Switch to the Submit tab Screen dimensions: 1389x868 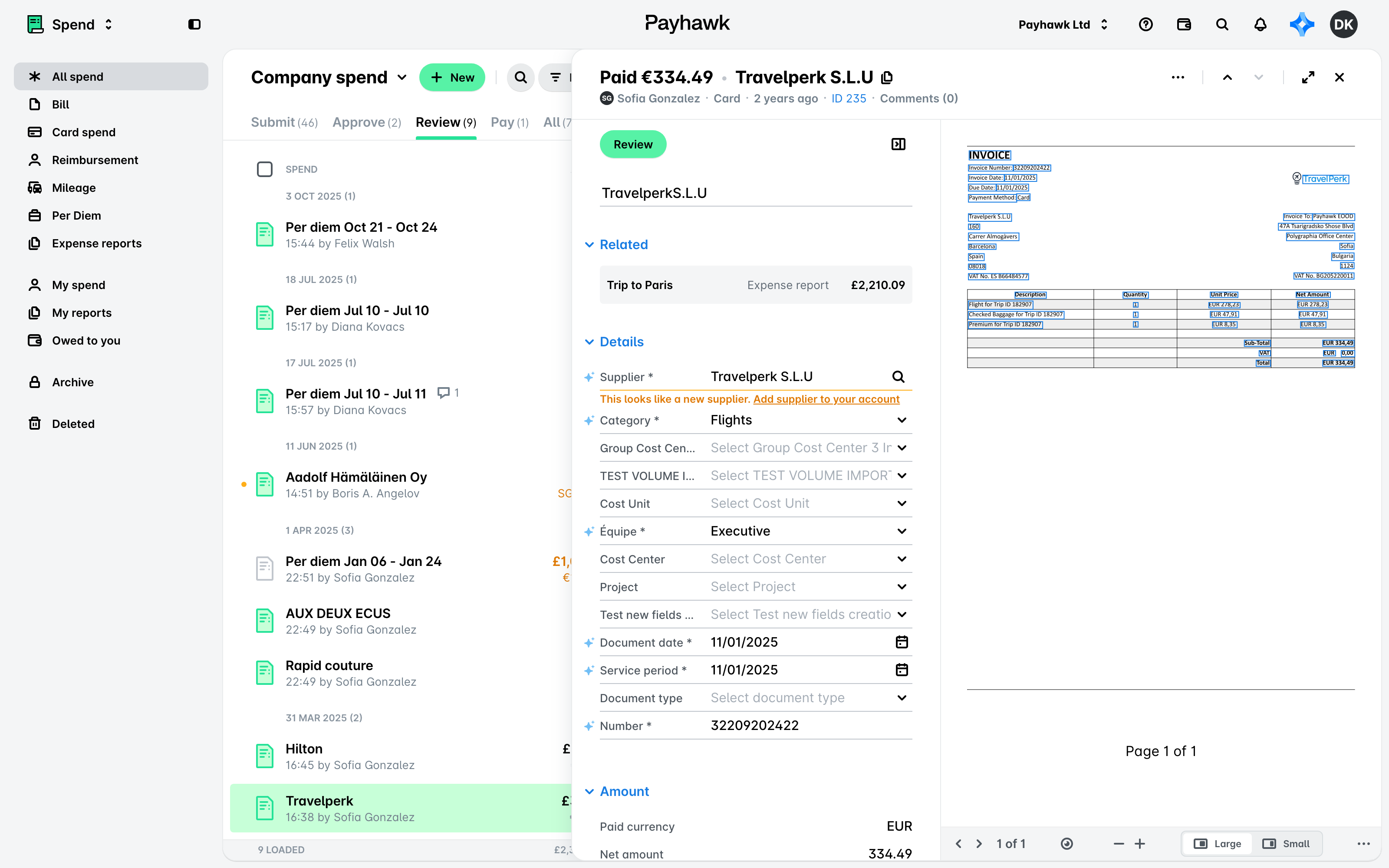pos(284,122)
